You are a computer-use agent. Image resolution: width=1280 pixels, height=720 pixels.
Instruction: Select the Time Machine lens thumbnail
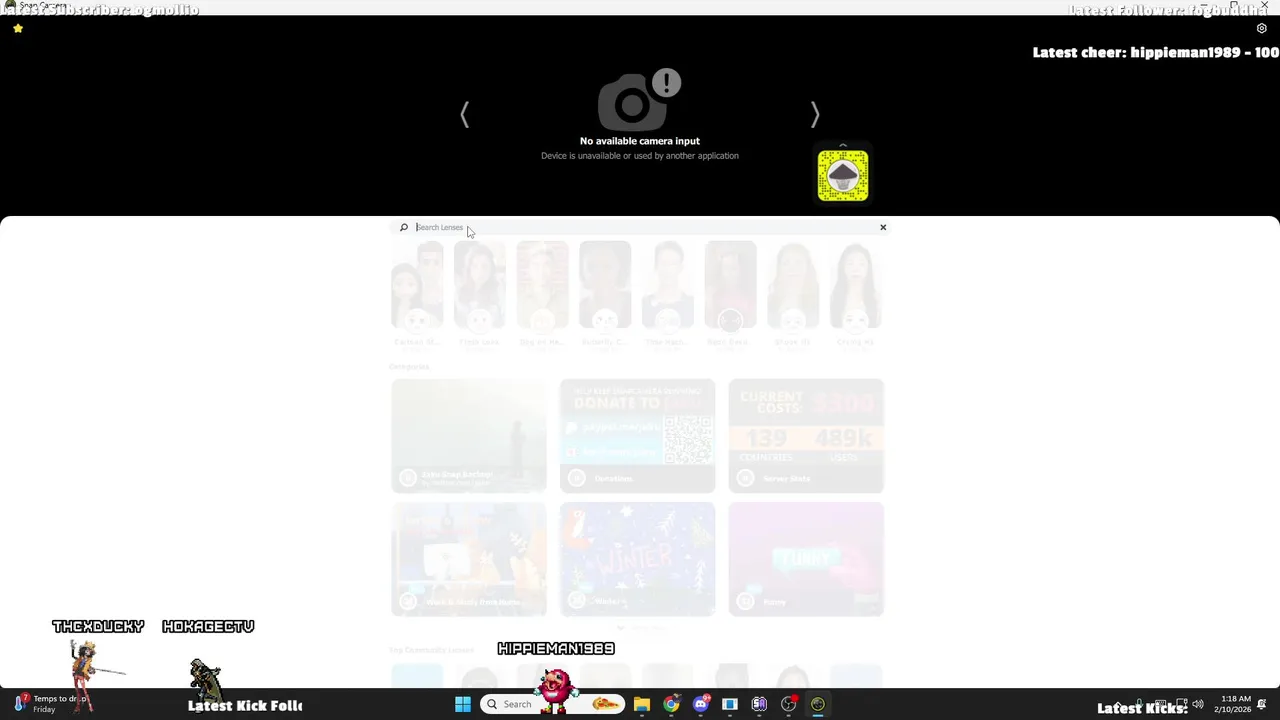(x=668, y=285)
